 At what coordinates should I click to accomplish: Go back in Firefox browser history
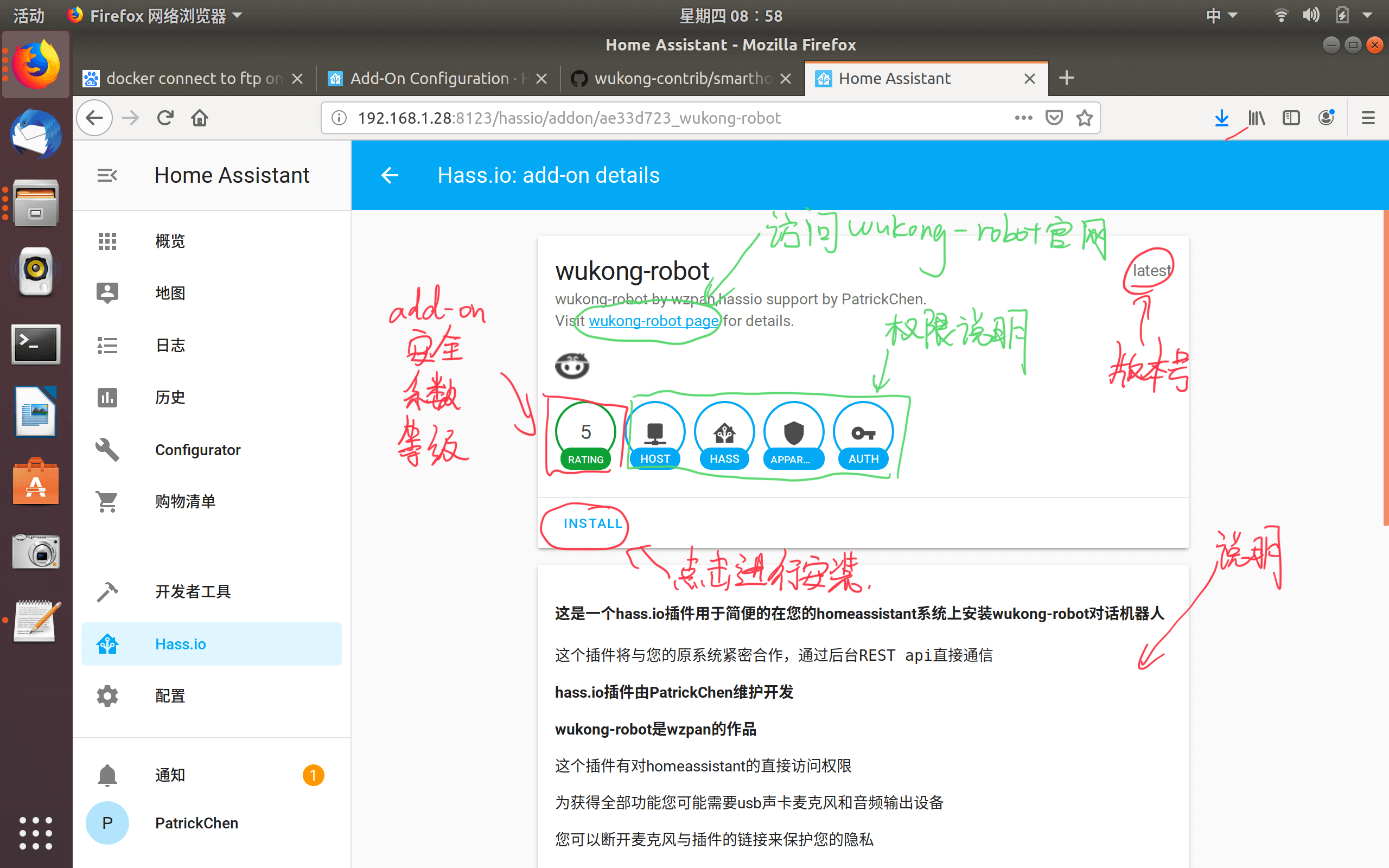point(95,118)
